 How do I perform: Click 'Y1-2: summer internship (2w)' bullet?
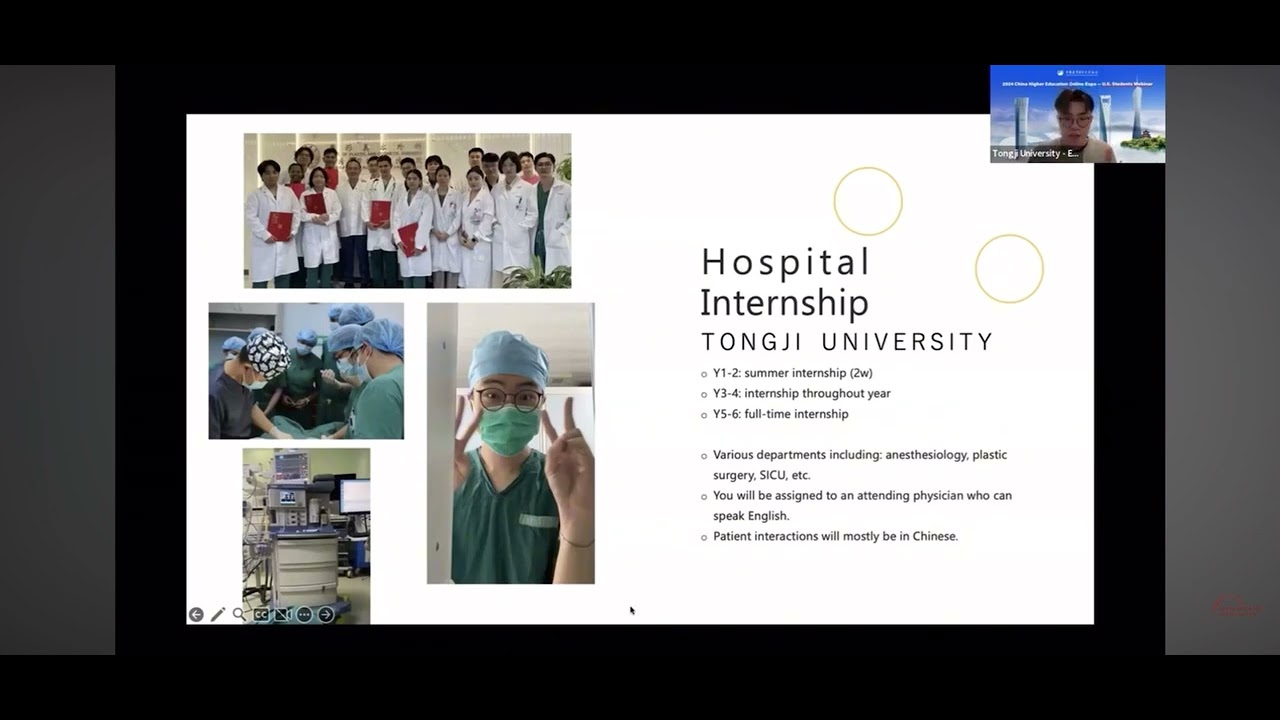pyautogui.click(x=792, y=373)
